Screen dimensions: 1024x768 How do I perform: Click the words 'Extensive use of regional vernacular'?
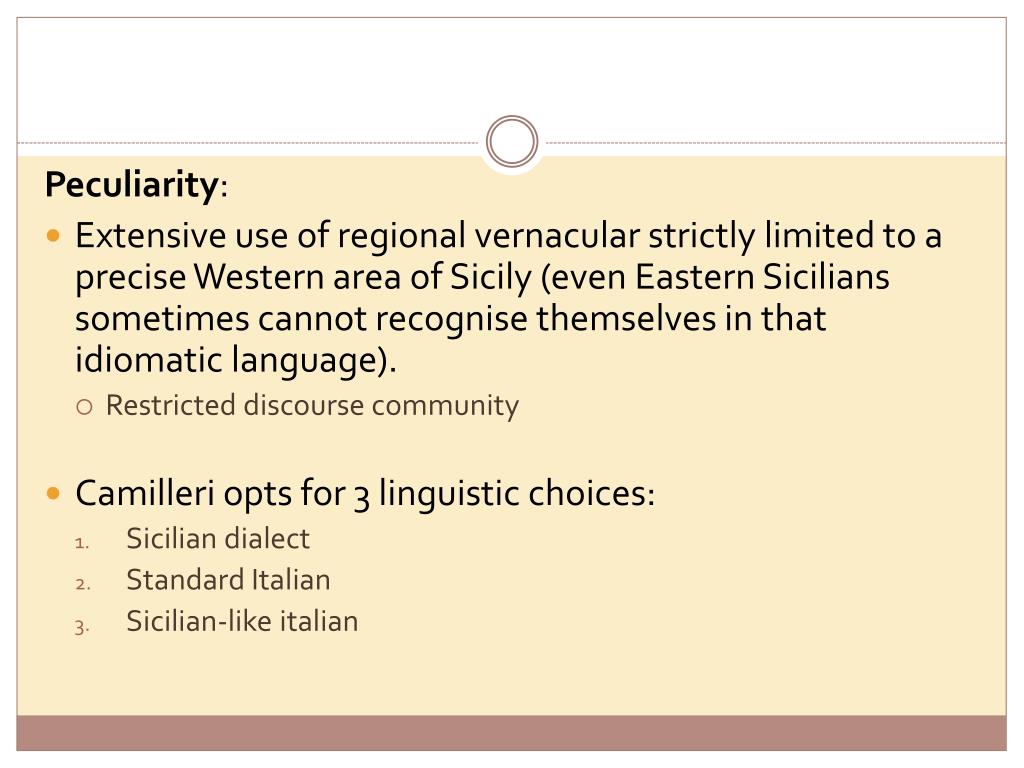click(357, 236)
